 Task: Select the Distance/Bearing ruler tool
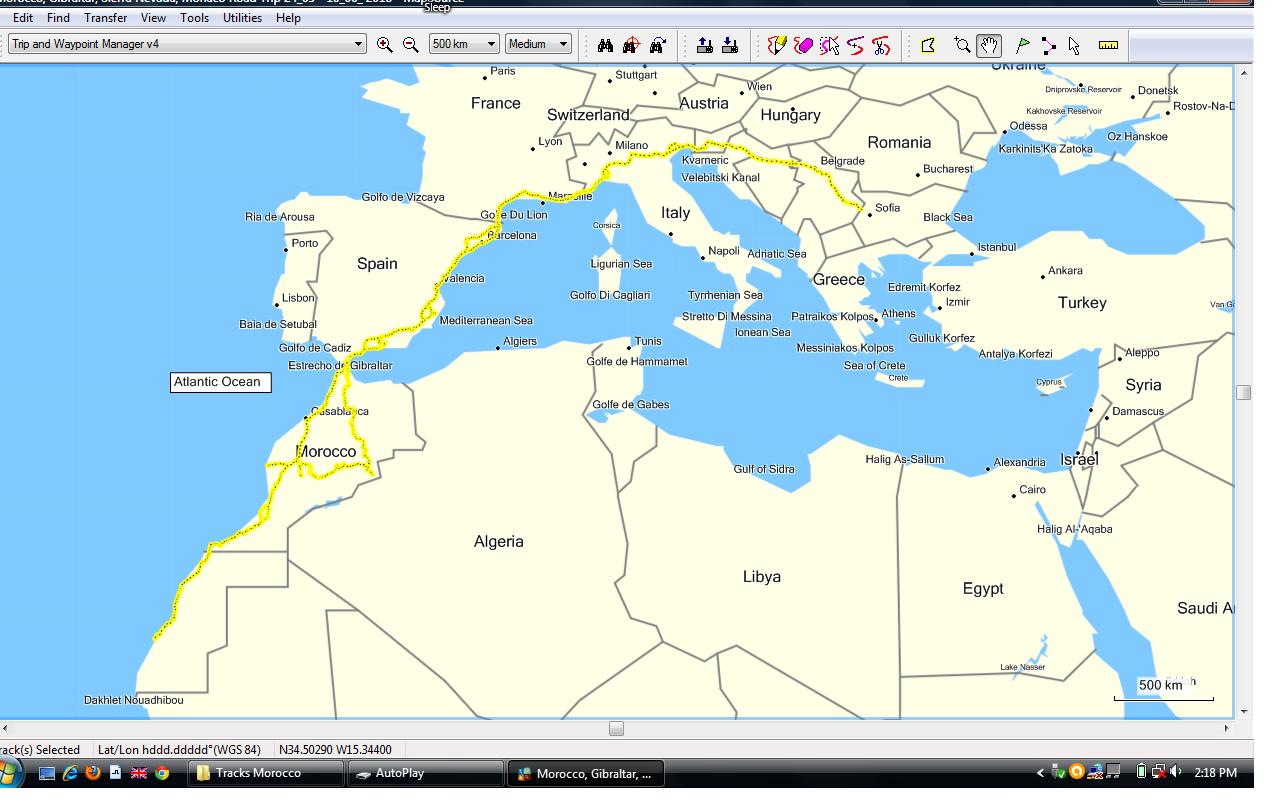point(1108,45)
